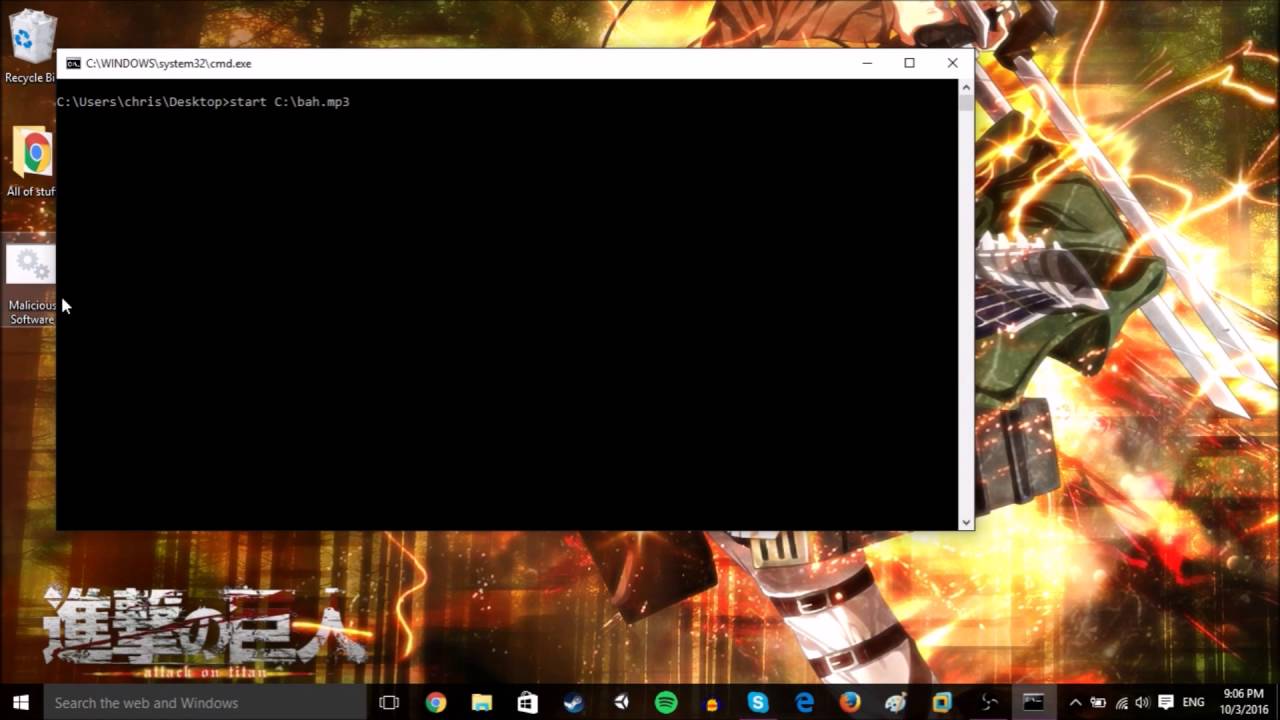The image size is (1280, 720).
Task: Click the command prompt scrollbar up arrow
Action: click(965, 87)
